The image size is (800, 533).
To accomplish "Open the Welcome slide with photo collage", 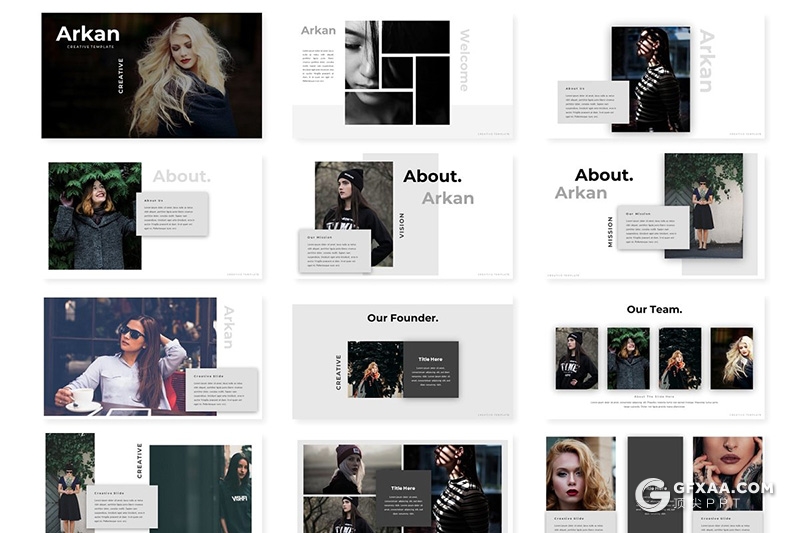I will (402, 76).
